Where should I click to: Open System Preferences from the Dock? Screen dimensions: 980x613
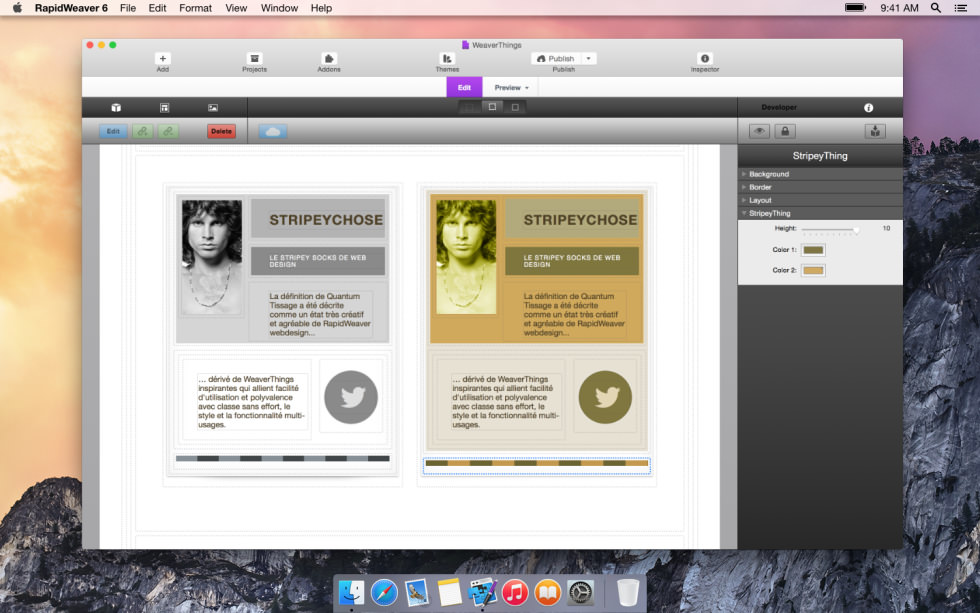(580, 592)
